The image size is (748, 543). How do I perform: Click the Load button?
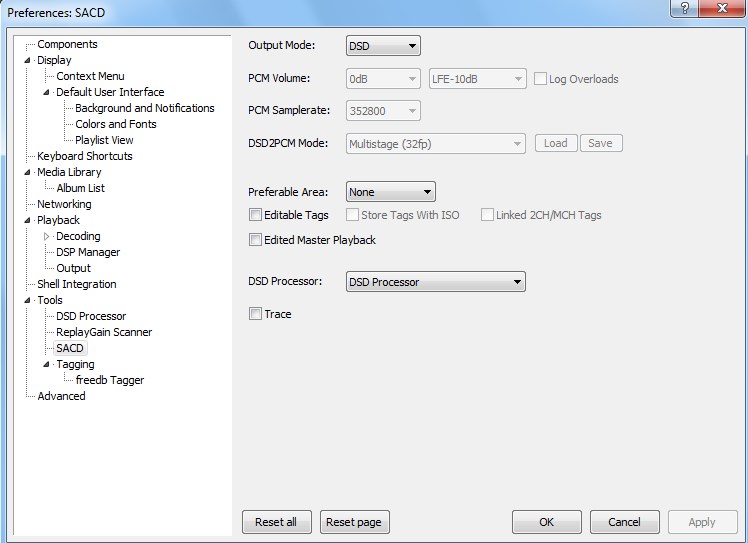click(556, 143)
